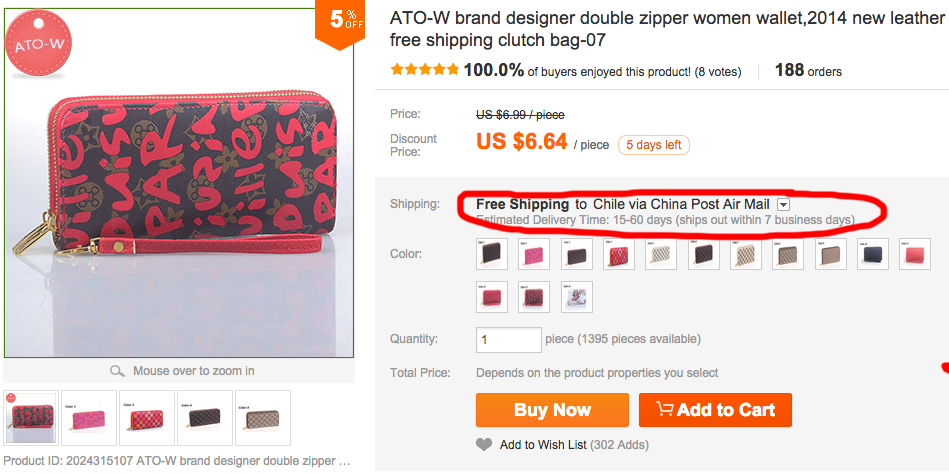949x474 pixels.
Task: Click the heart icon beside Add to Wish List
Action: [484, 445]
